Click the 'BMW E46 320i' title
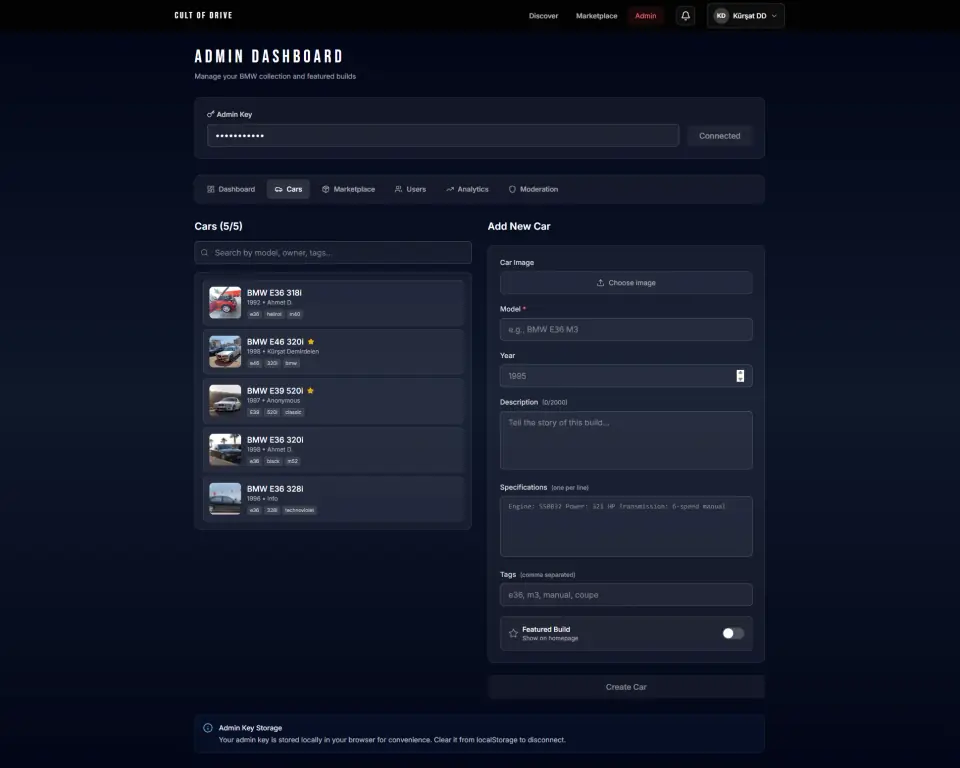The image size is (960, 768). (276, 342)
